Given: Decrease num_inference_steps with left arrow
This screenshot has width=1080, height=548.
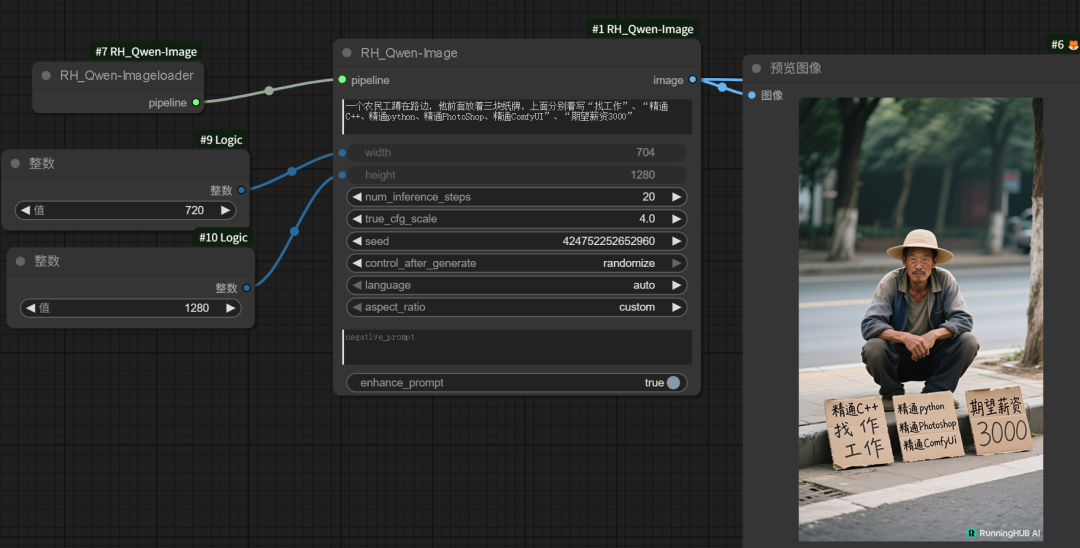Looking at the screenshot, I should [x=357, y=197].
